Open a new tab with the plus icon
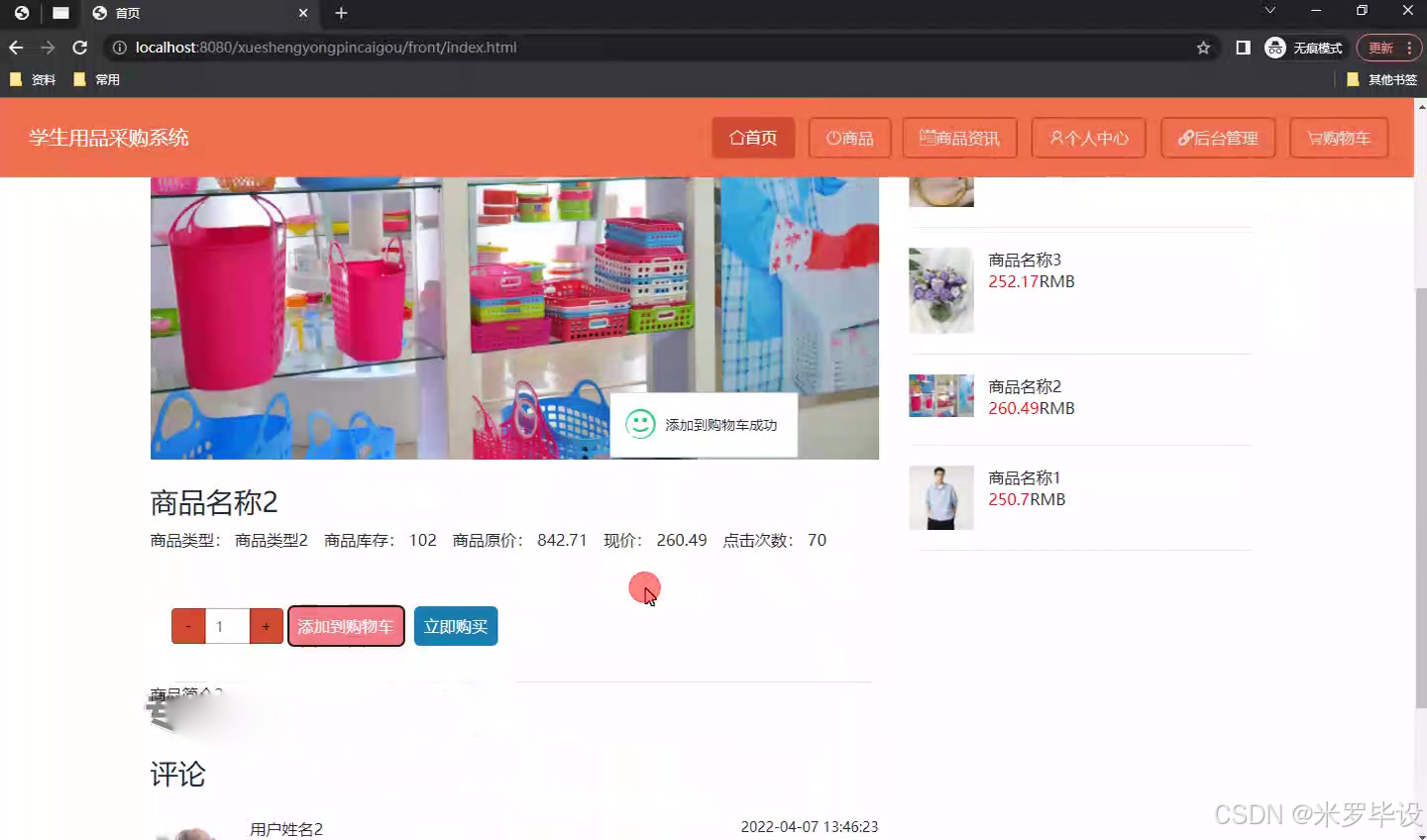 pos(341,14)
